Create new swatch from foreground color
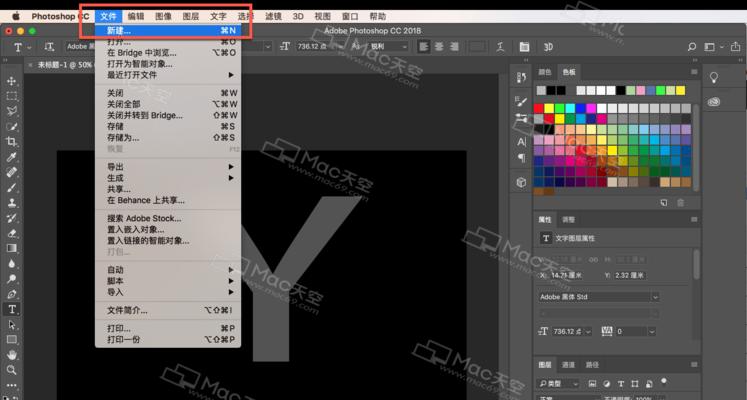 coord(664,203)
